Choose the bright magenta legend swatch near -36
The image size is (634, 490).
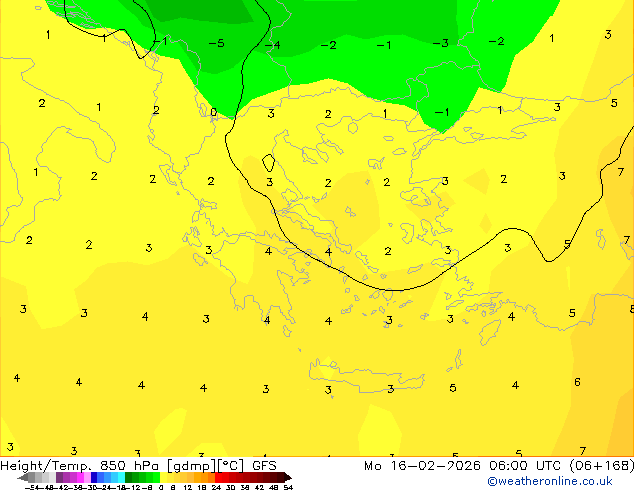[x=80, y=477]
